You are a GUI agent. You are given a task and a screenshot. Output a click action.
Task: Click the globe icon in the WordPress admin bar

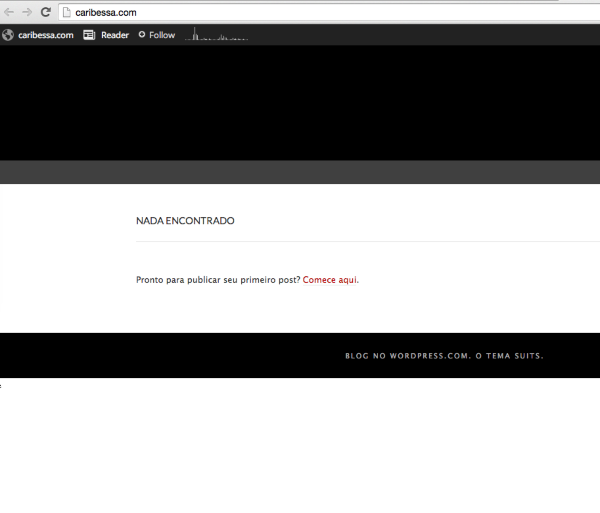click(8, 35)
